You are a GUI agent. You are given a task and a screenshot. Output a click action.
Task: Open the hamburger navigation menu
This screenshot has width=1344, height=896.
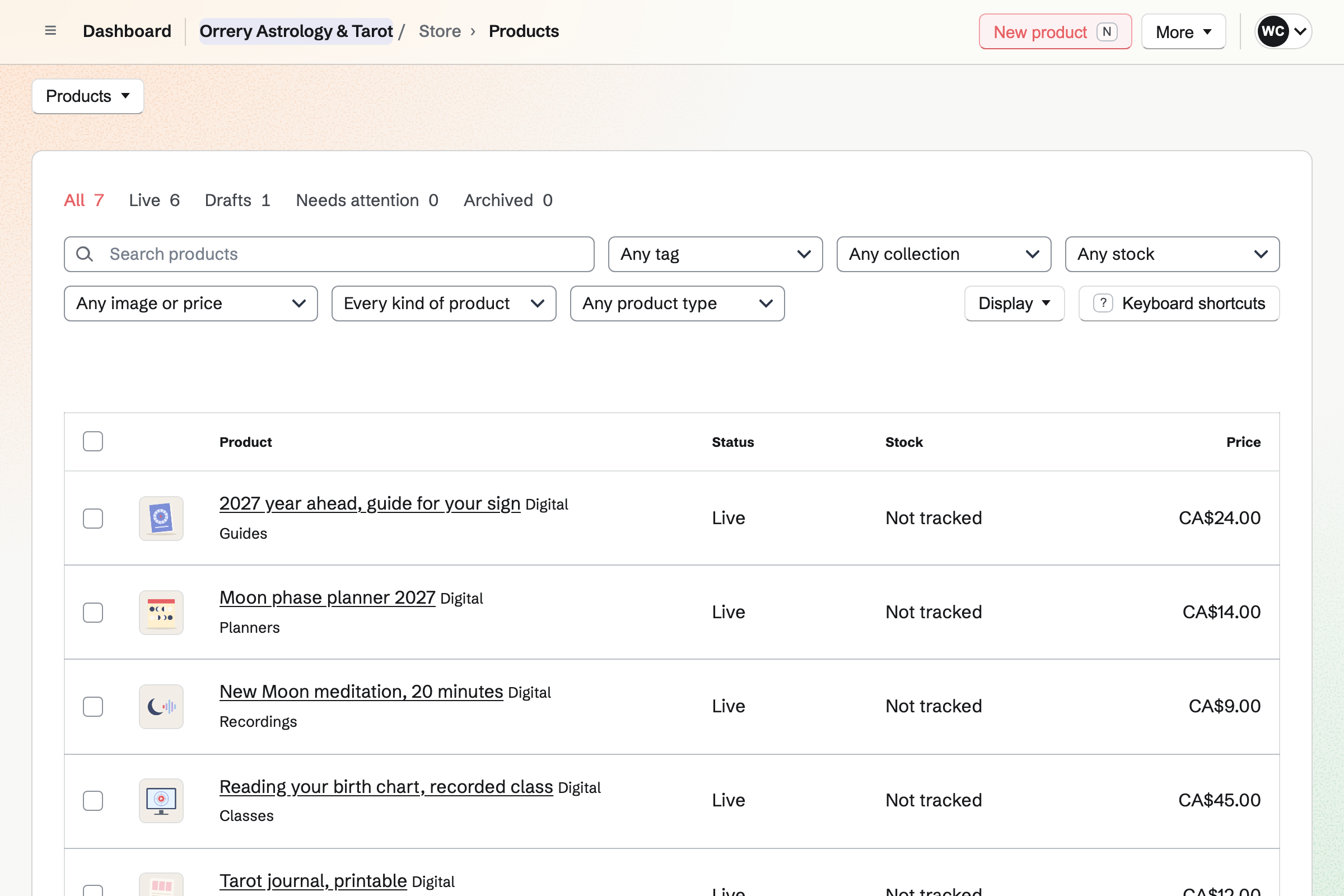pyautogui.click(x=50, y=31)
